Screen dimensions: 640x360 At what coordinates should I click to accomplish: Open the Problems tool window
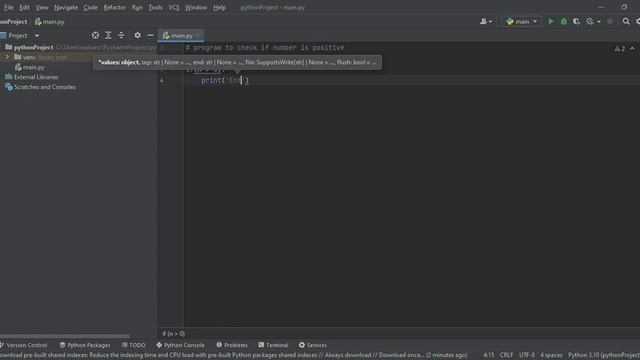232,345
